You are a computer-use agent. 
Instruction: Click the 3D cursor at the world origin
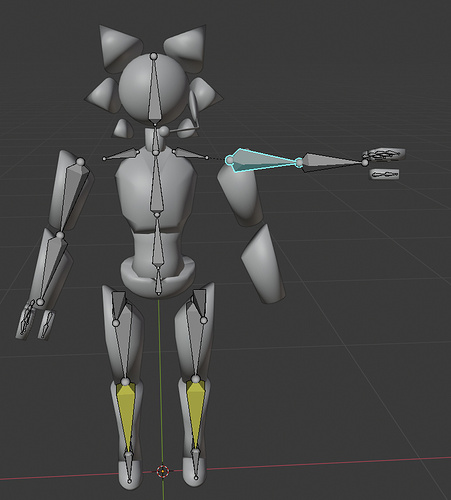(x=163, y=471)
